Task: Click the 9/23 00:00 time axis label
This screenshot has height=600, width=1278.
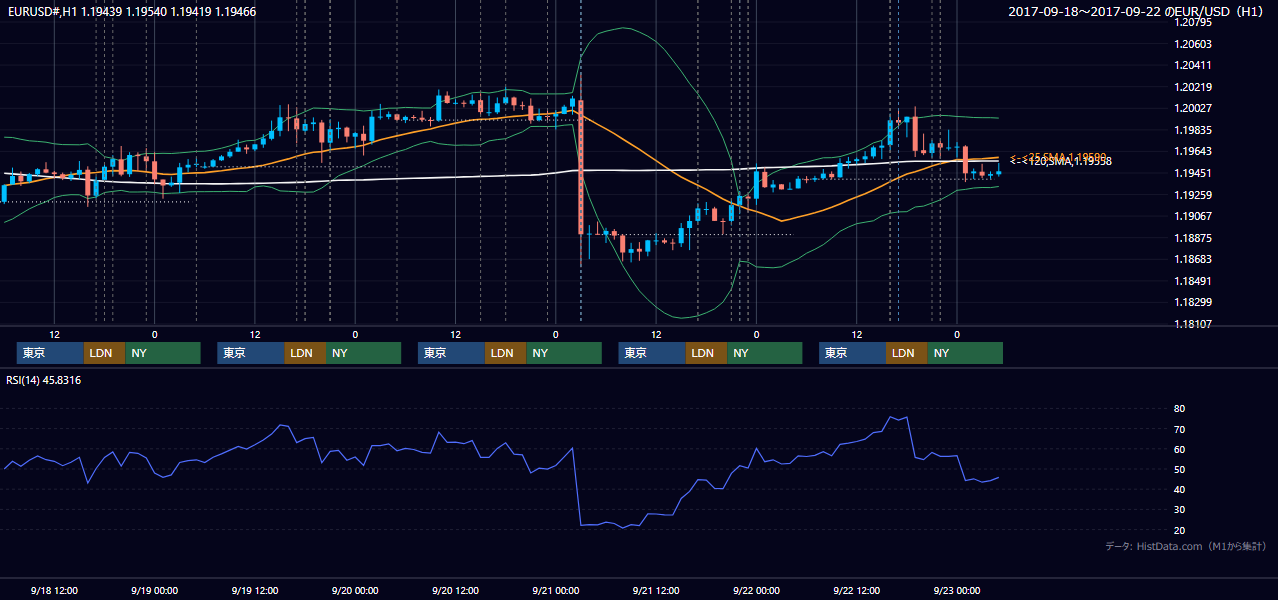Action: (x=957, y=590)
